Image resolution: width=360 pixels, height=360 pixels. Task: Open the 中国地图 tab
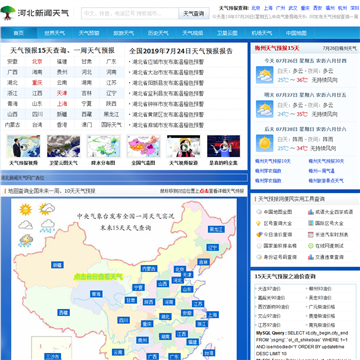pyautogui.click(x=296, y=33)
